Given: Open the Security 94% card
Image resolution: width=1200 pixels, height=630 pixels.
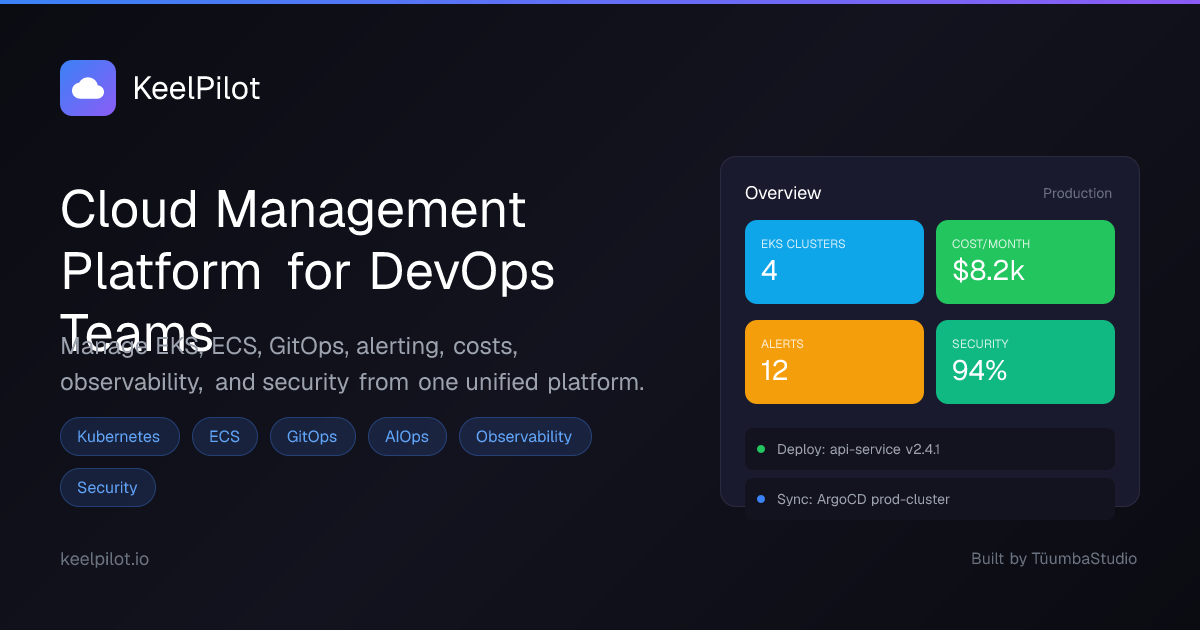Looking at the screenshot, I should click(x=1025, y=362).
